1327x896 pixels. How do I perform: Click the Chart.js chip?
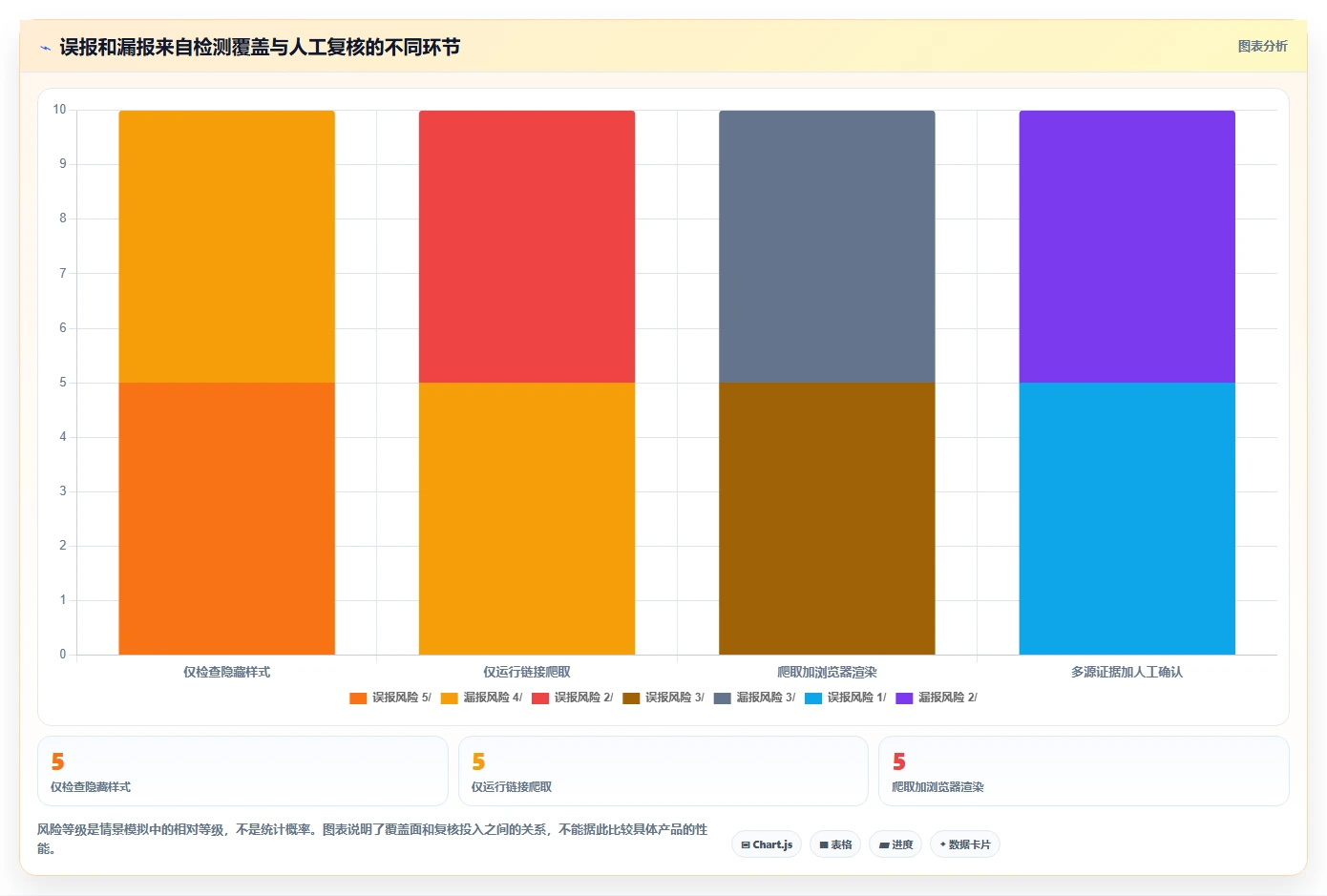(x=767, y=844)
